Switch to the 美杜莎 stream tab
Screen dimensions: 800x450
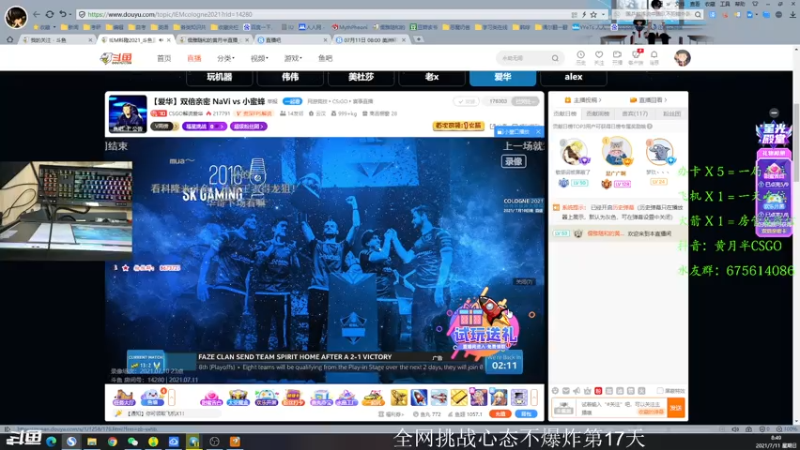pyautogui.click(x=361, y=77)
